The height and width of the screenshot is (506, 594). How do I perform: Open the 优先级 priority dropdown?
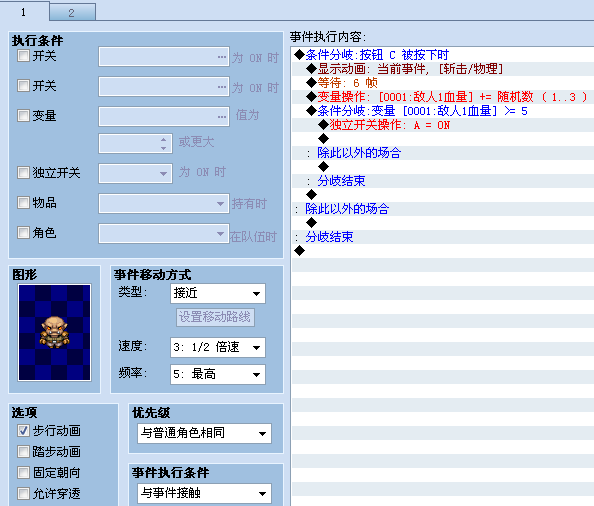(204, 433)
